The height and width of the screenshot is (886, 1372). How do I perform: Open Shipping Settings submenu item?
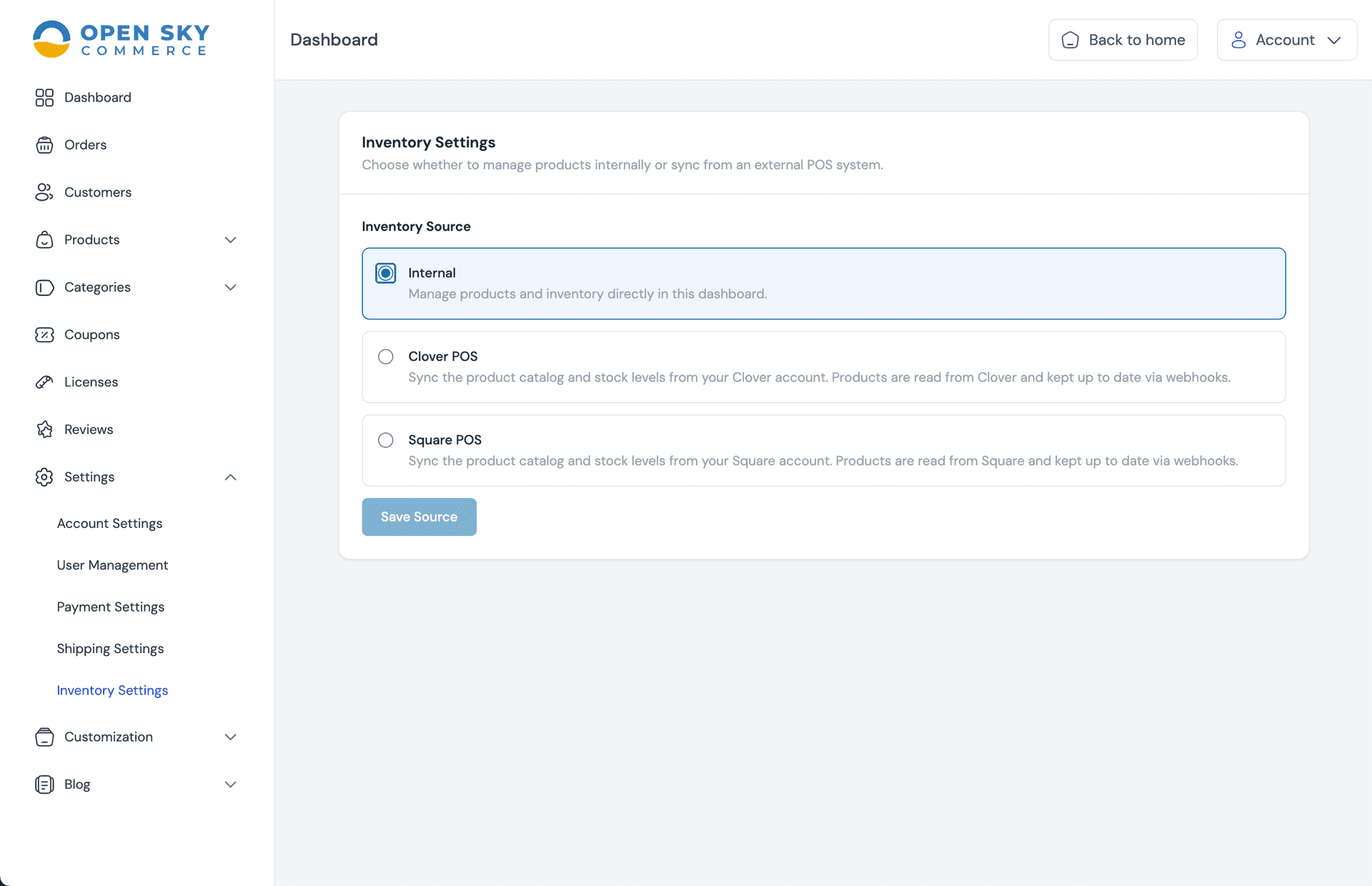click(111, 649)
